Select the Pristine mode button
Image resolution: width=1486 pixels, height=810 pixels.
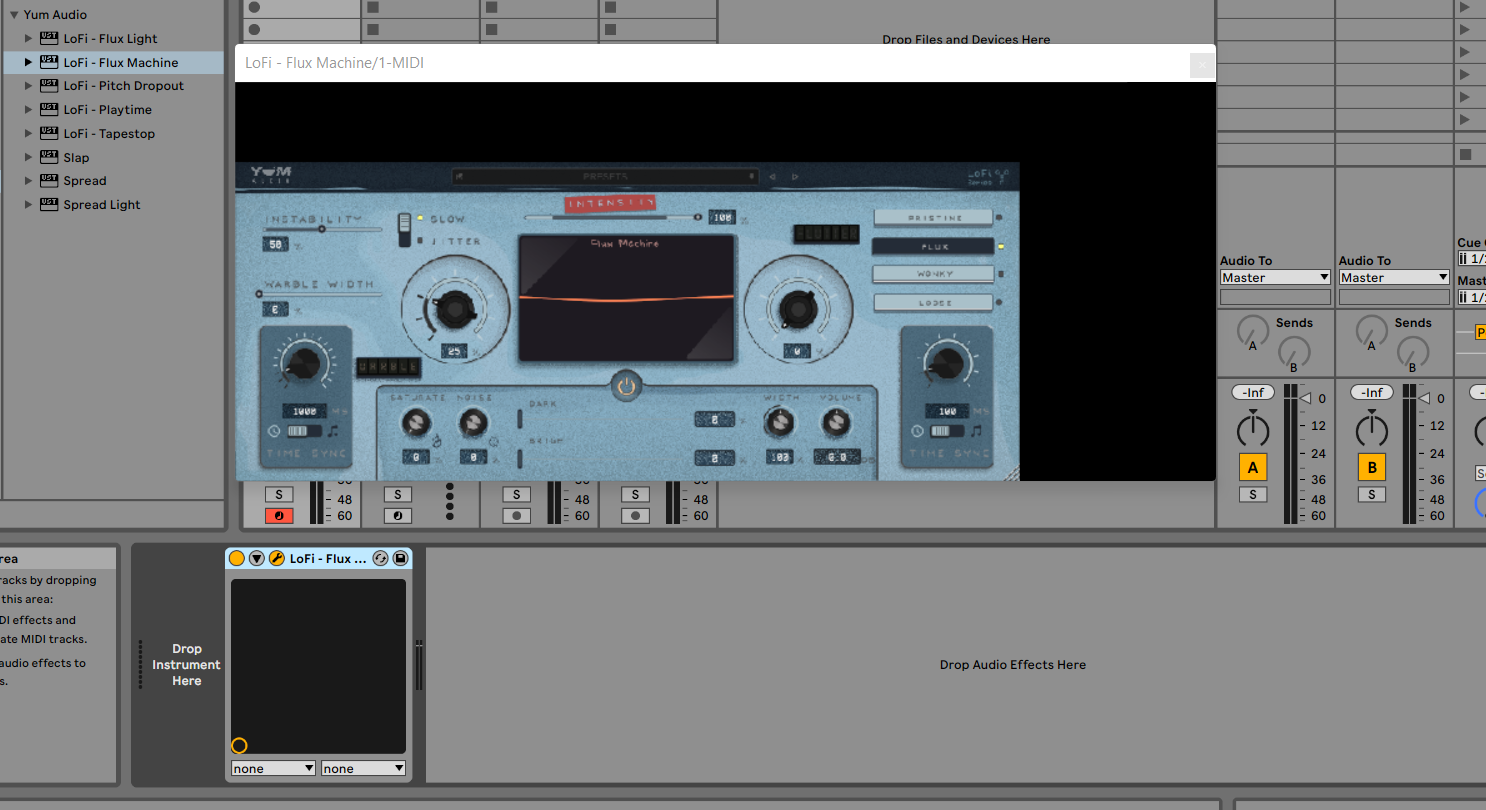[x=934, y=217]
